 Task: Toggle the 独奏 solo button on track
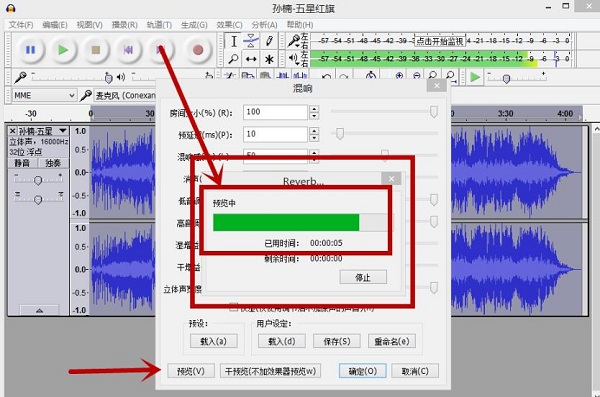(x=53, y=163)
